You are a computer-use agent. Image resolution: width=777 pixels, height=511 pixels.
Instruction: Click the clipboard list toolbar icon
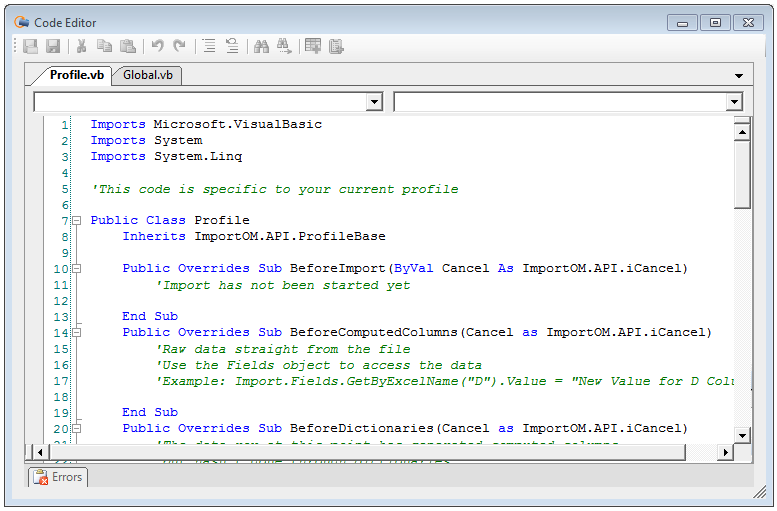tap(336, 46)
